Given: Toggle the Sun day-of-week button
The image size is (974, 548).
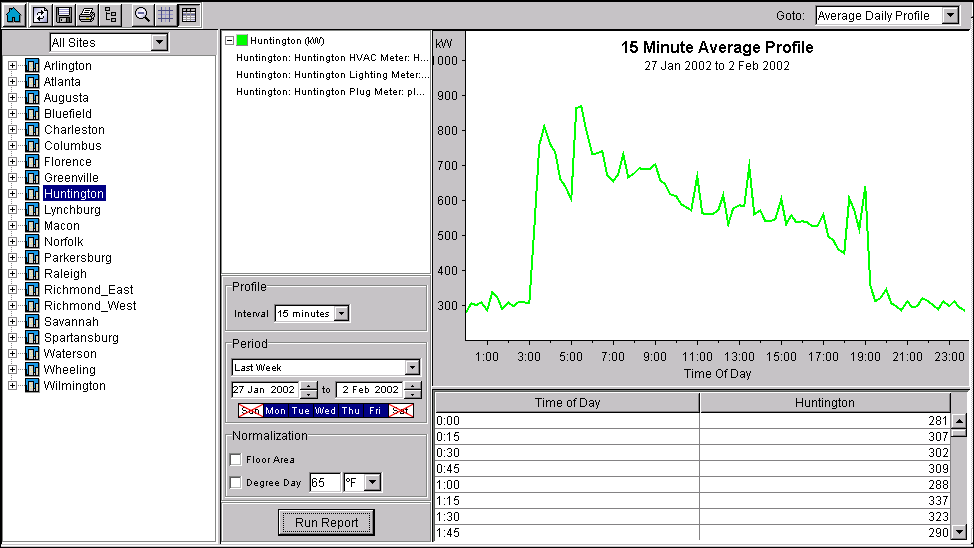Looking at the screenshot, I should click(x=250, y=411).
